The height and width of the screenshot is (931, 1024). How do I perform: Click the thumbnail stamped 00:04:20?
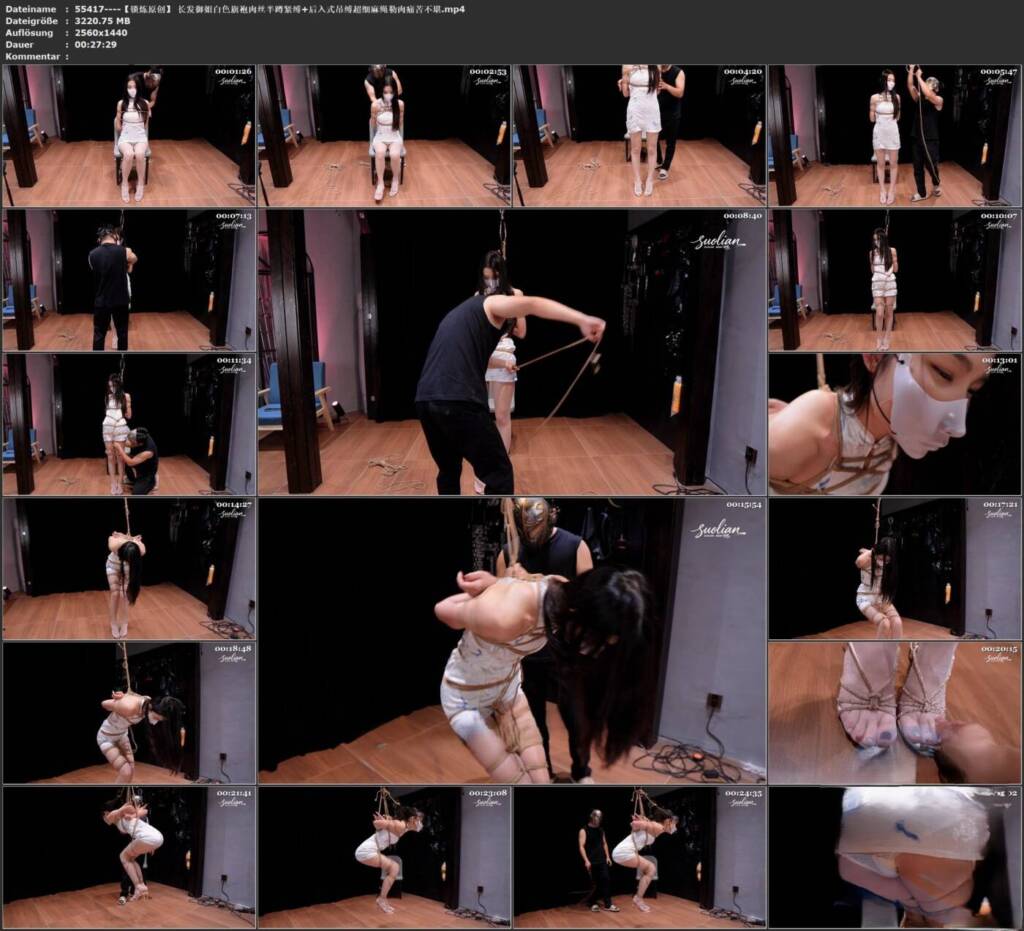(639, 135)
